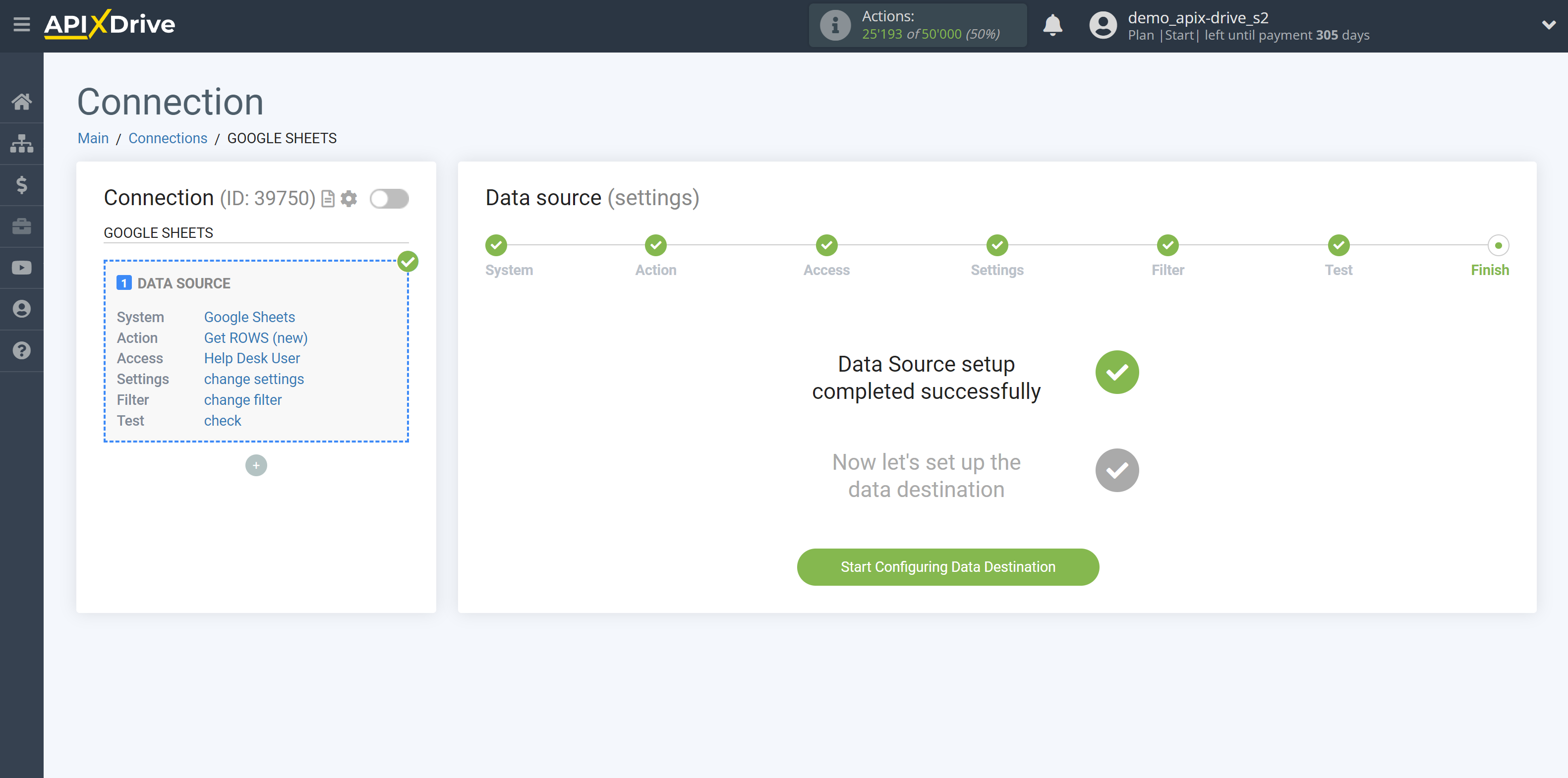
Task: Click Start Configuring Data Destination button
Action: 948,566
